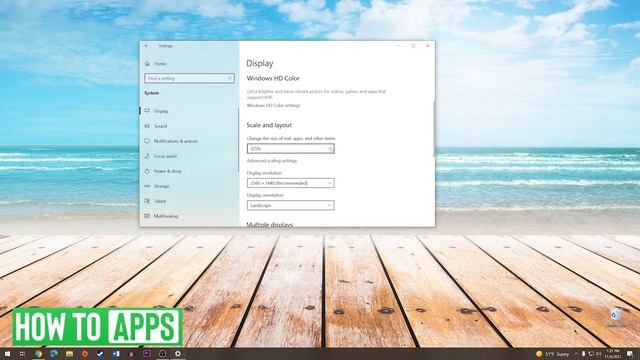The height and width of the screenshot is (360, 640).
Task: Click the Display page heading
Action: coord(260,63)
